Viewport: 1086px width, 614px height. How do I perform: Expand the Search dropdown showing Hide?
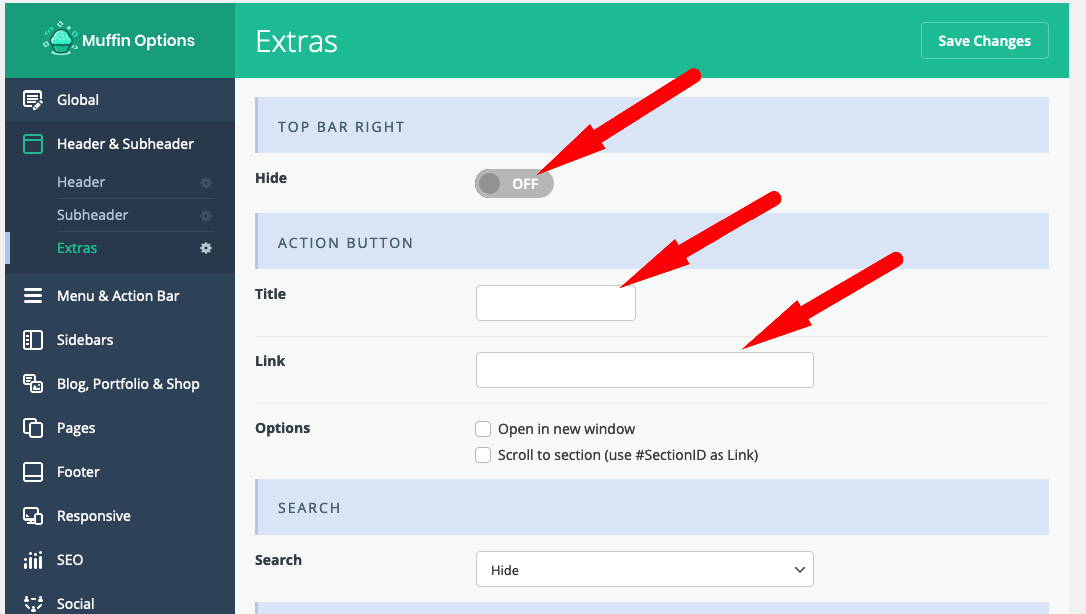point(645,569)
